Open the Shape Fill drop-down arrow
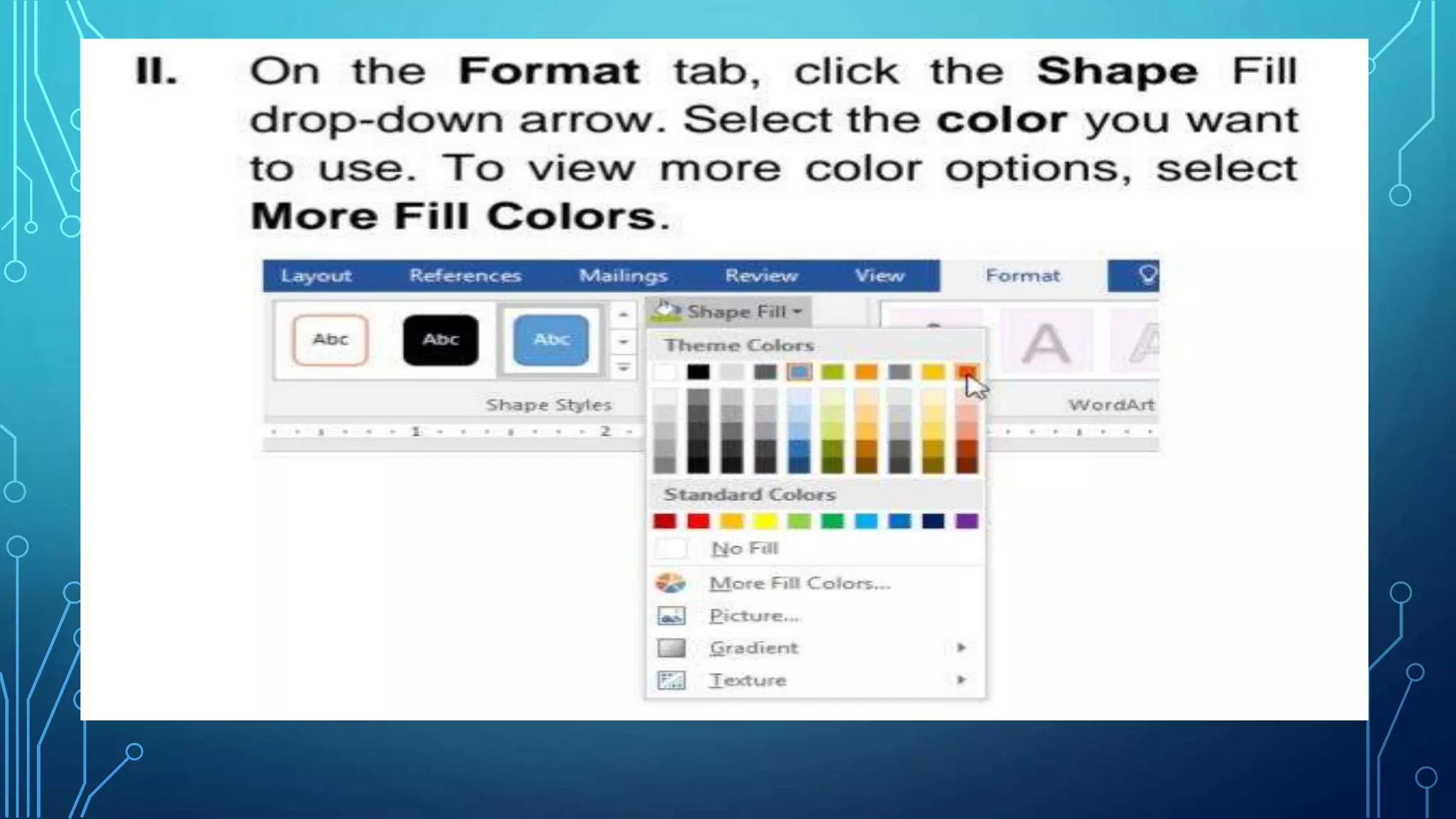1456x819 pixels. 798,311
